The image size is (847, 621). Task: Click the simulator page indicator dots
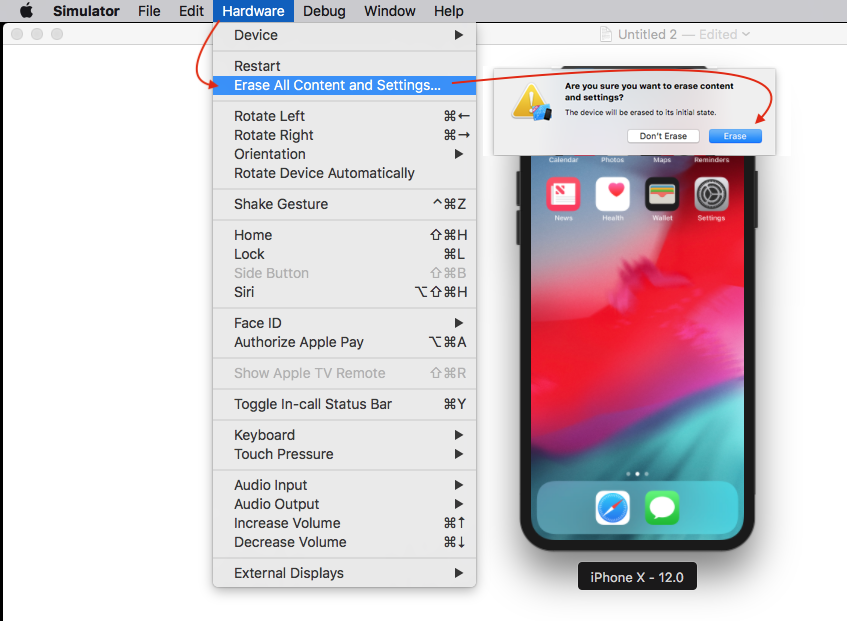(637, 474)
